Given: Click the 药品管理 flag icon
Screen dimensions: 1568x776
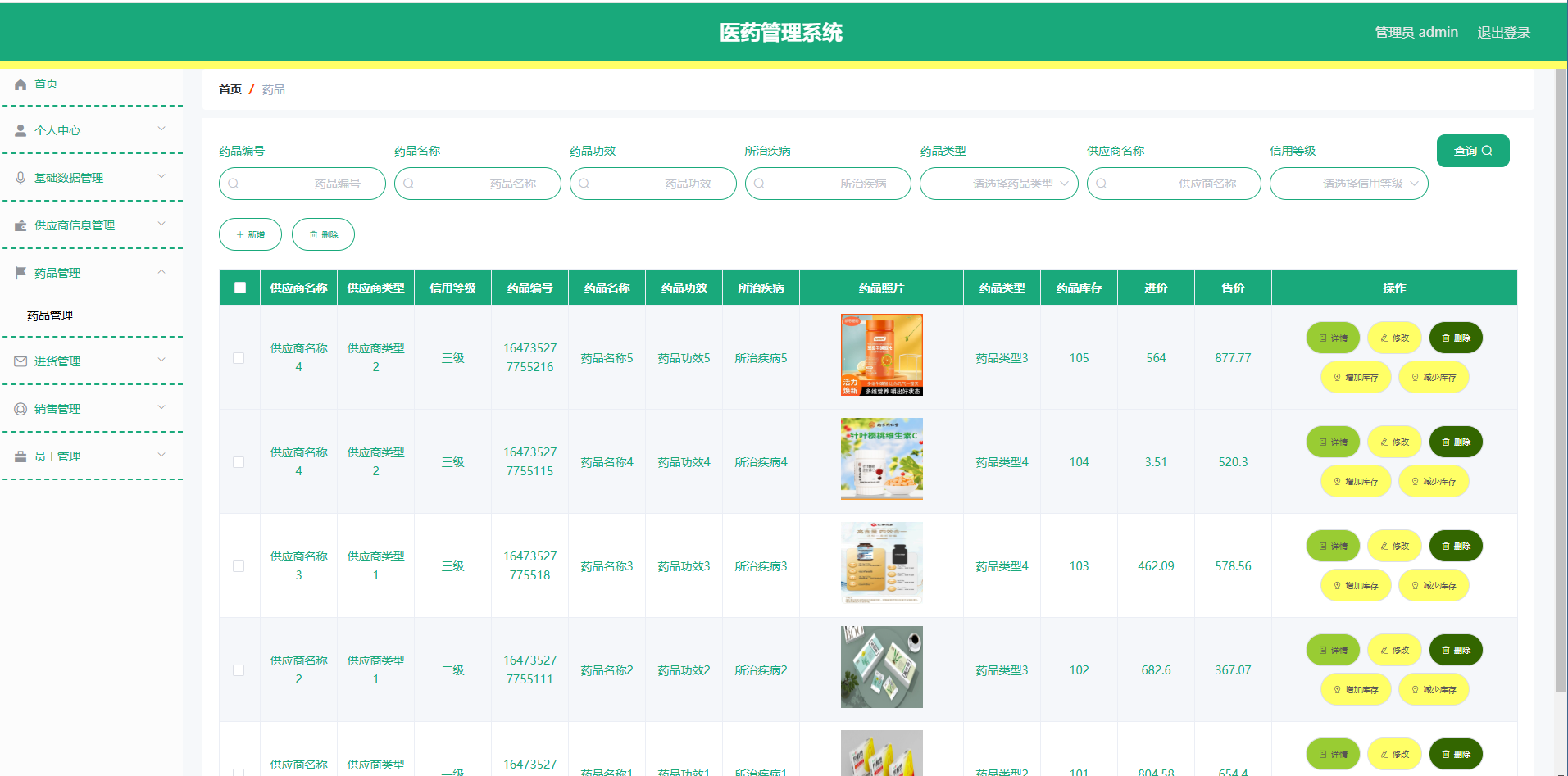Looking at the screenshot, I should pos(20,272).
